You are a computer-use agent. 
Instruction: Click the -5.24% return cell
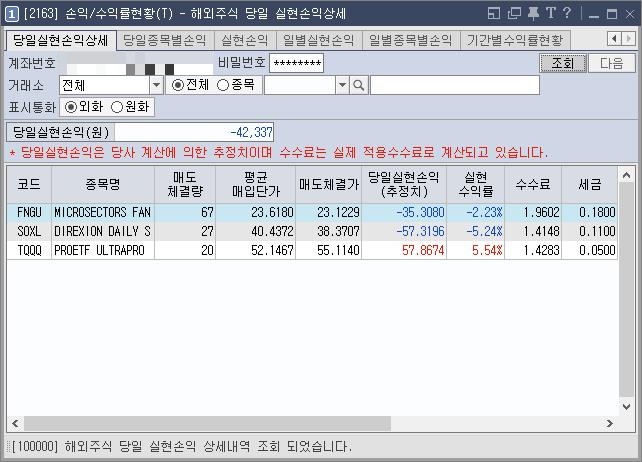[476, 231]
